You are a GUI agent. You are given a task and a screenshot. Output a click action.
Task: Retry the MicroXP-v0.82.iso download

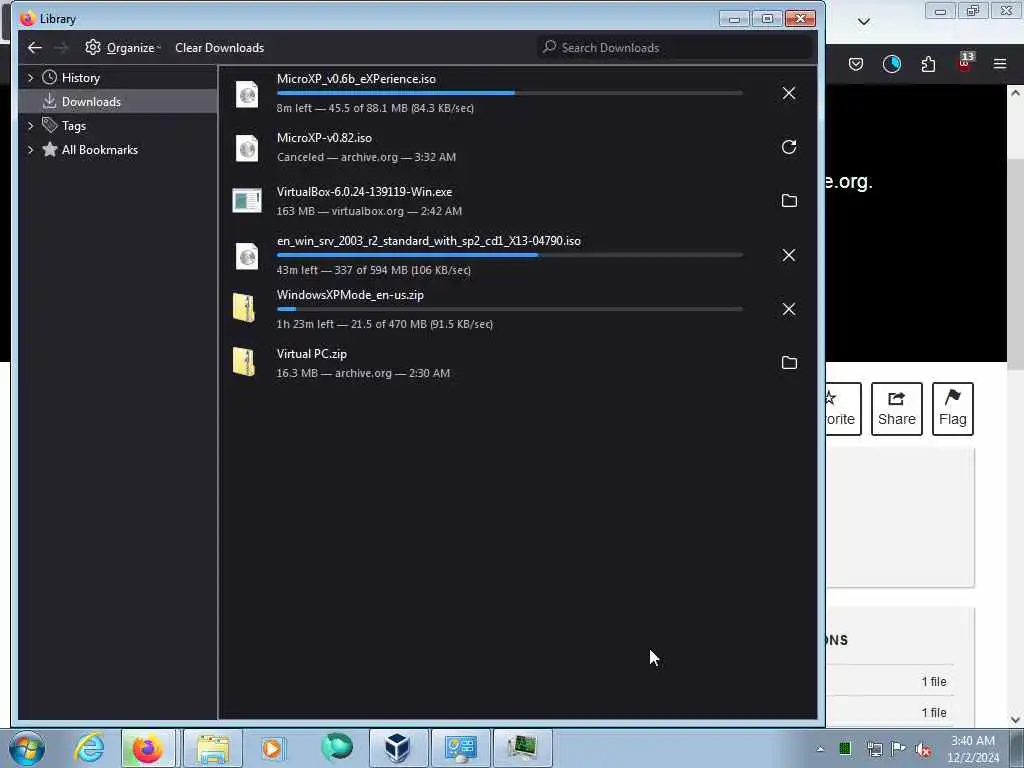[x=789, y=147]
